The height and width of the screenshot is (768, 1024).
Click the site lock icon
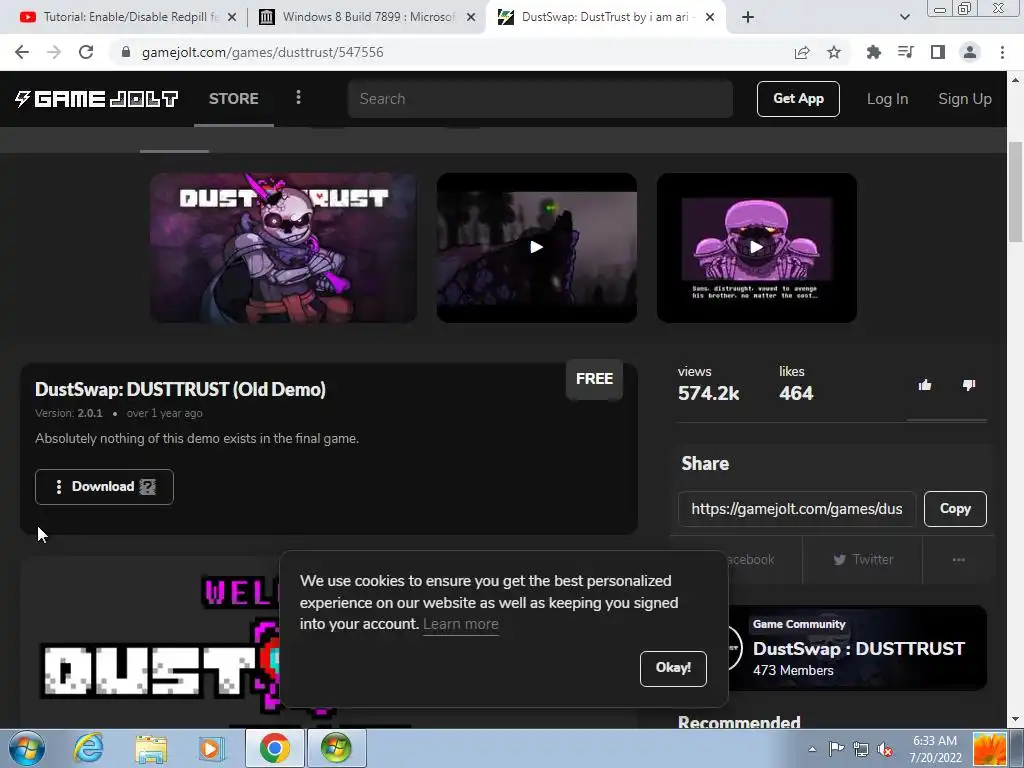[x=126, y=52]
